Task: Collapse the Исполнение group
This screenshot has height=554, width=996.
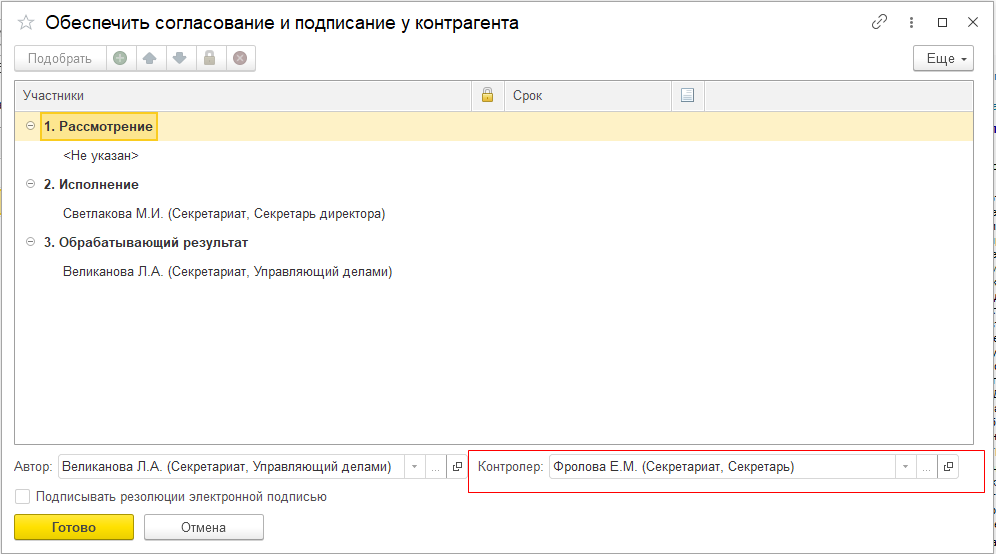Action: coord(30,184)
